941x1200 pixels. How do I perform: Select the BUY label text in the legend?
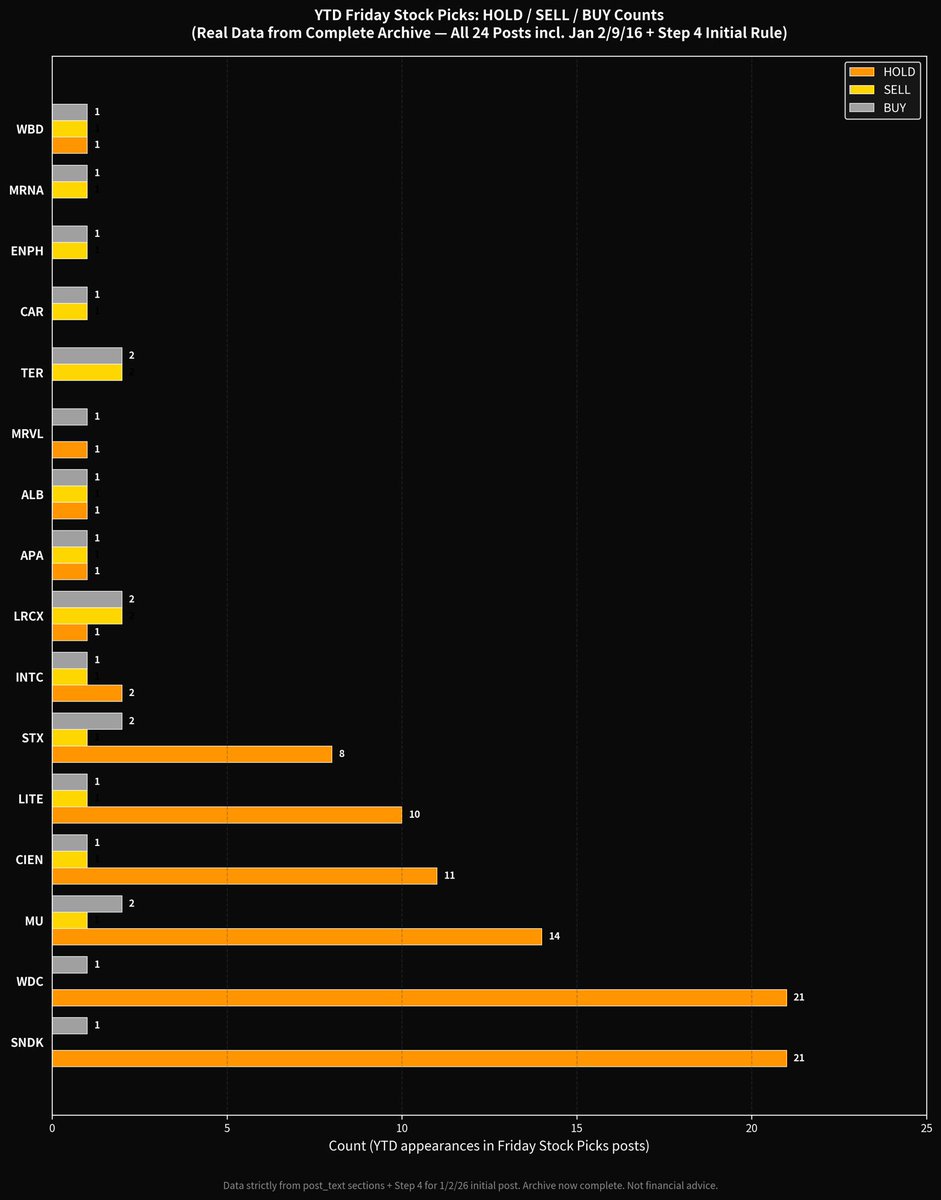[x=895, y=107]
